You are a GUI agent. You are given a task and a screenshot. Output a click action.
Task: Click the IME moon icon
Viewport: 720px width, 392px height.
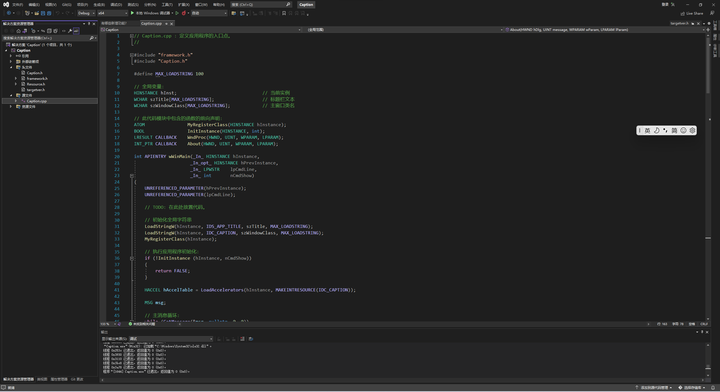coord(656,130)
